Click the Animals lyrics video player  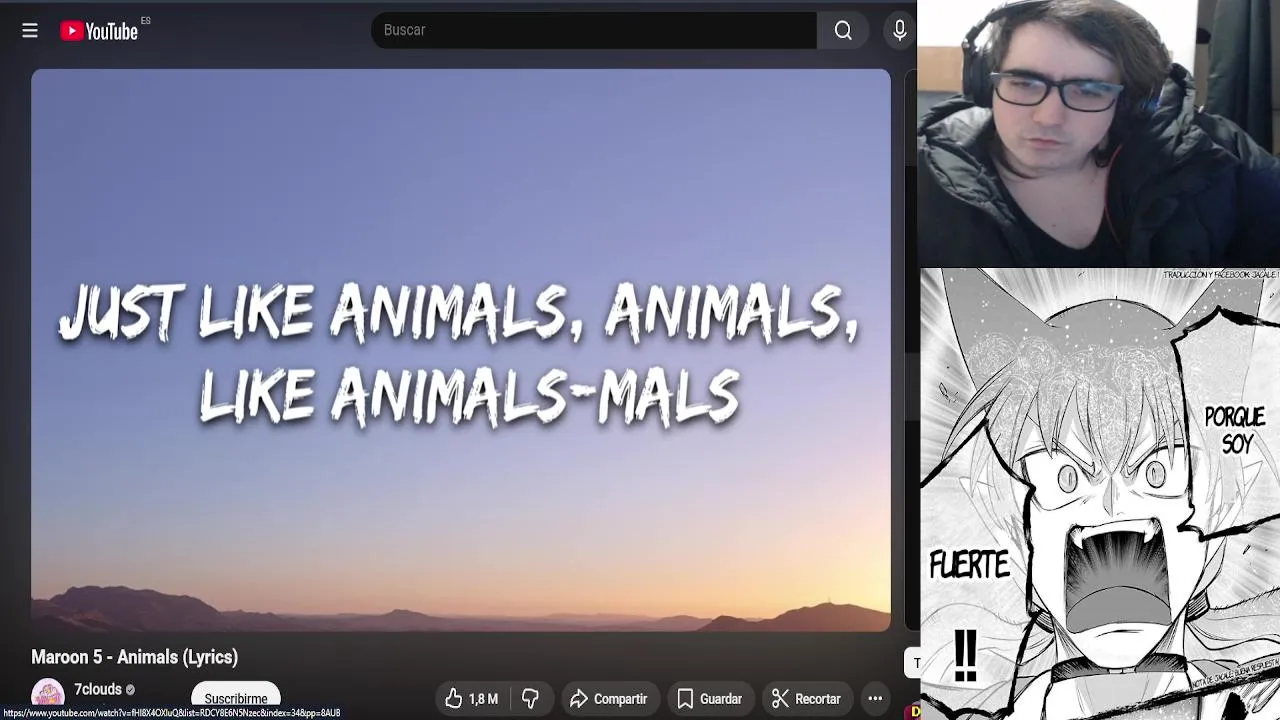tap(461, 350)
